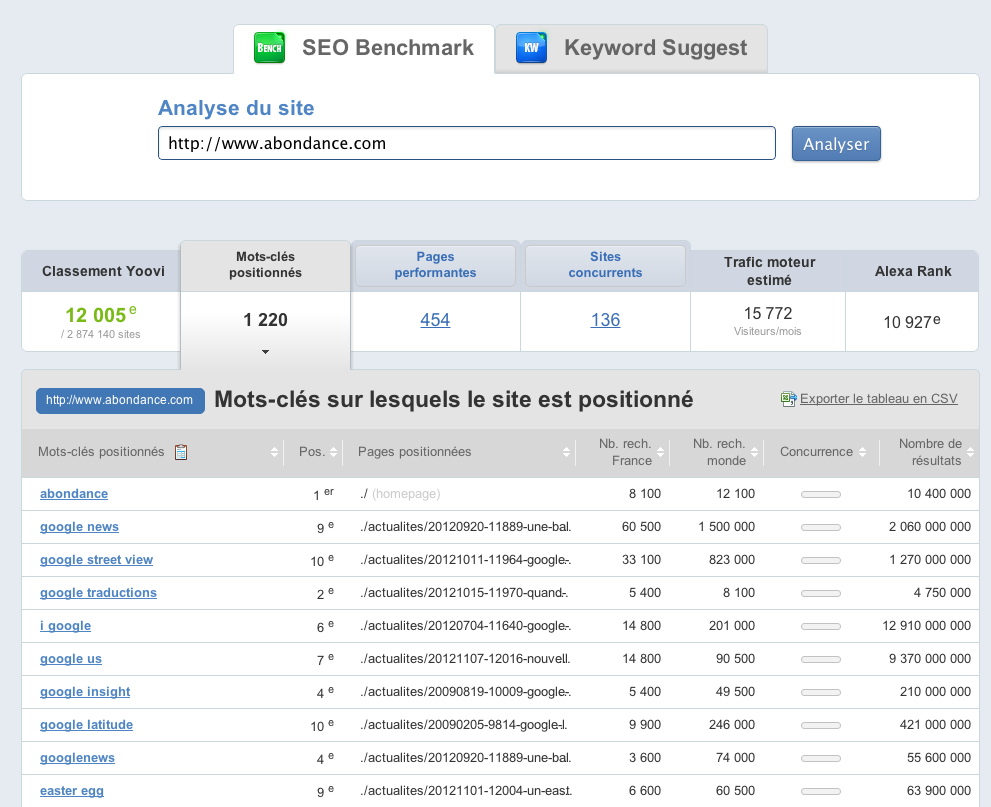Open the google us keyword link
The height and width of the screenshot is (807, 991).
(71, 659)
